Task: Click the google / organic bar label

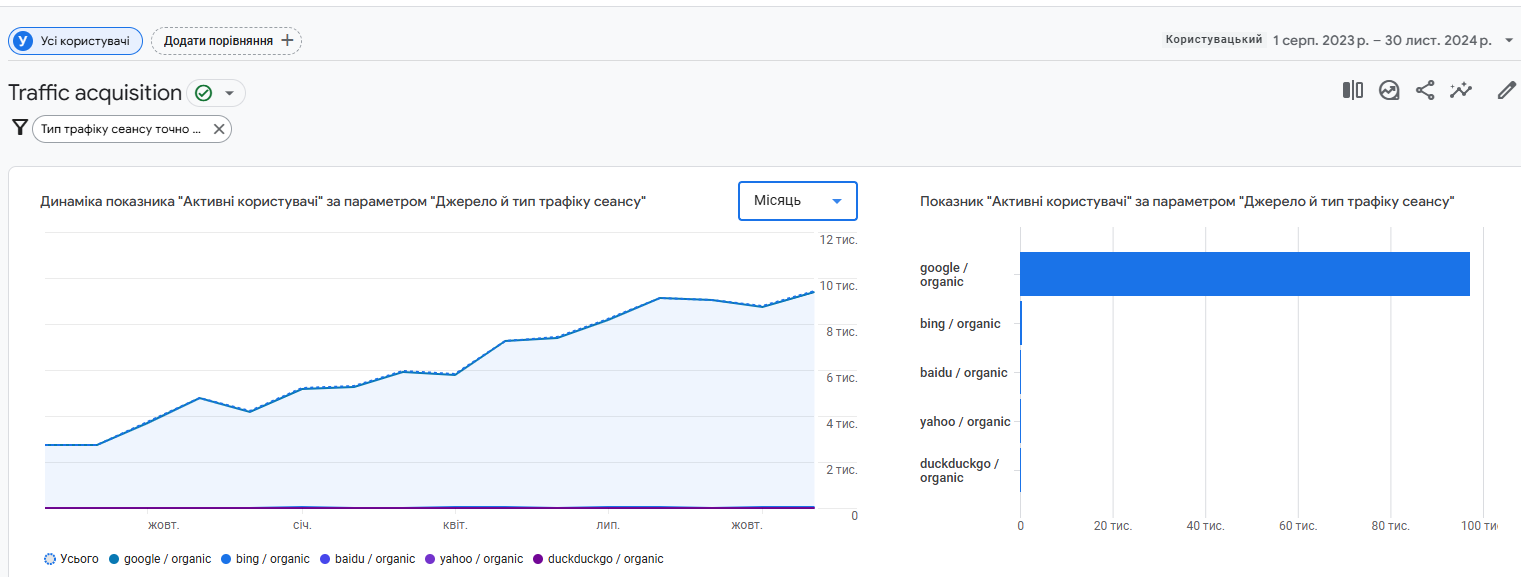Action: 943,275
